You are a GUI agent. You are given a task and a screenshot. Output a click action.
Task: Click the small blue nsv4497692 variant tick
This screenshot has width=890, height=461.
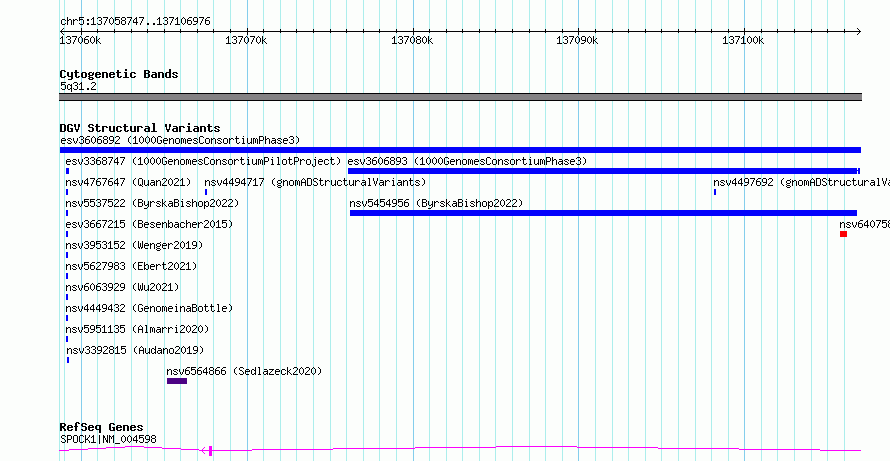point(715,192)
